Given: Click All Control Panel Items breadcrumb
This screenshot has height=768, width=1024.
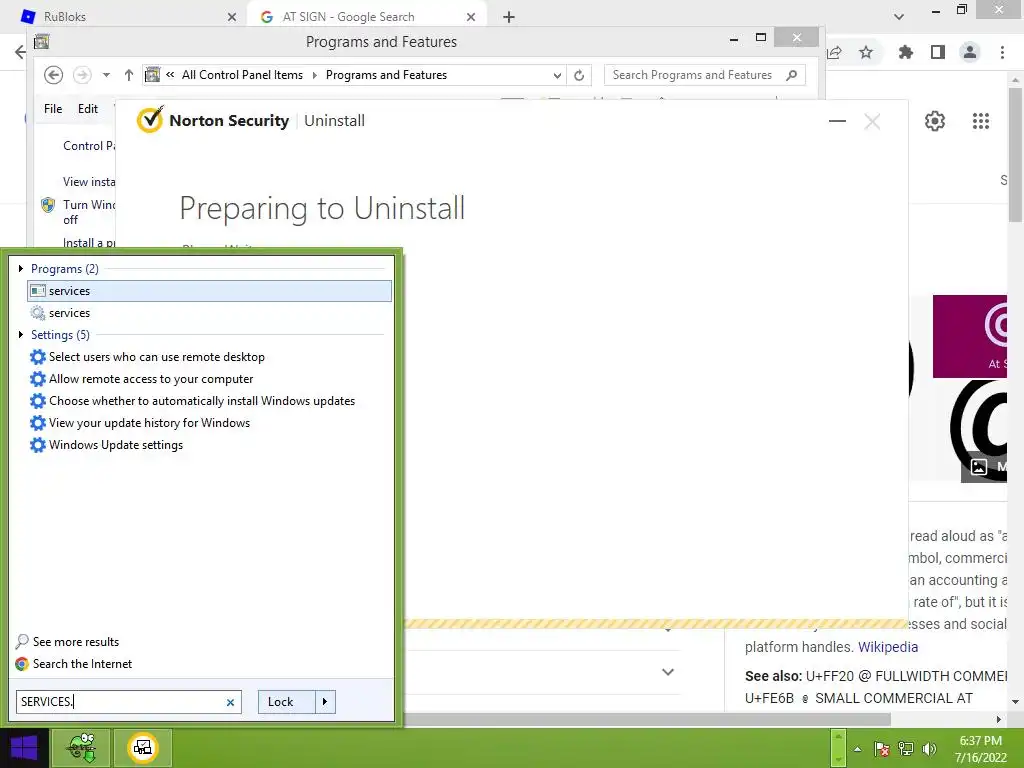Looking at the screenshot, I should coord(242,75).
